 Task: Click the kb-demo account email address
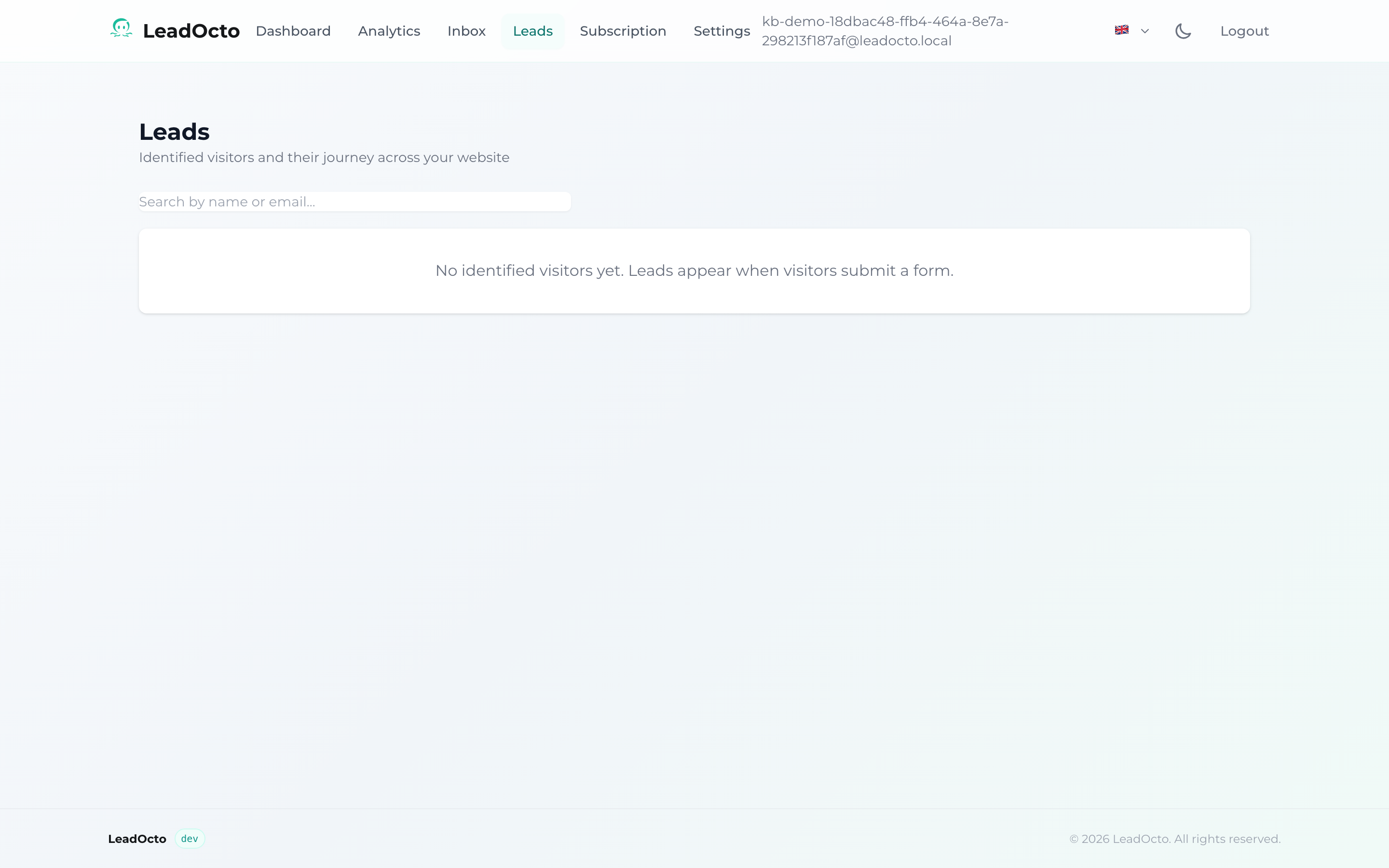(885, 30)
